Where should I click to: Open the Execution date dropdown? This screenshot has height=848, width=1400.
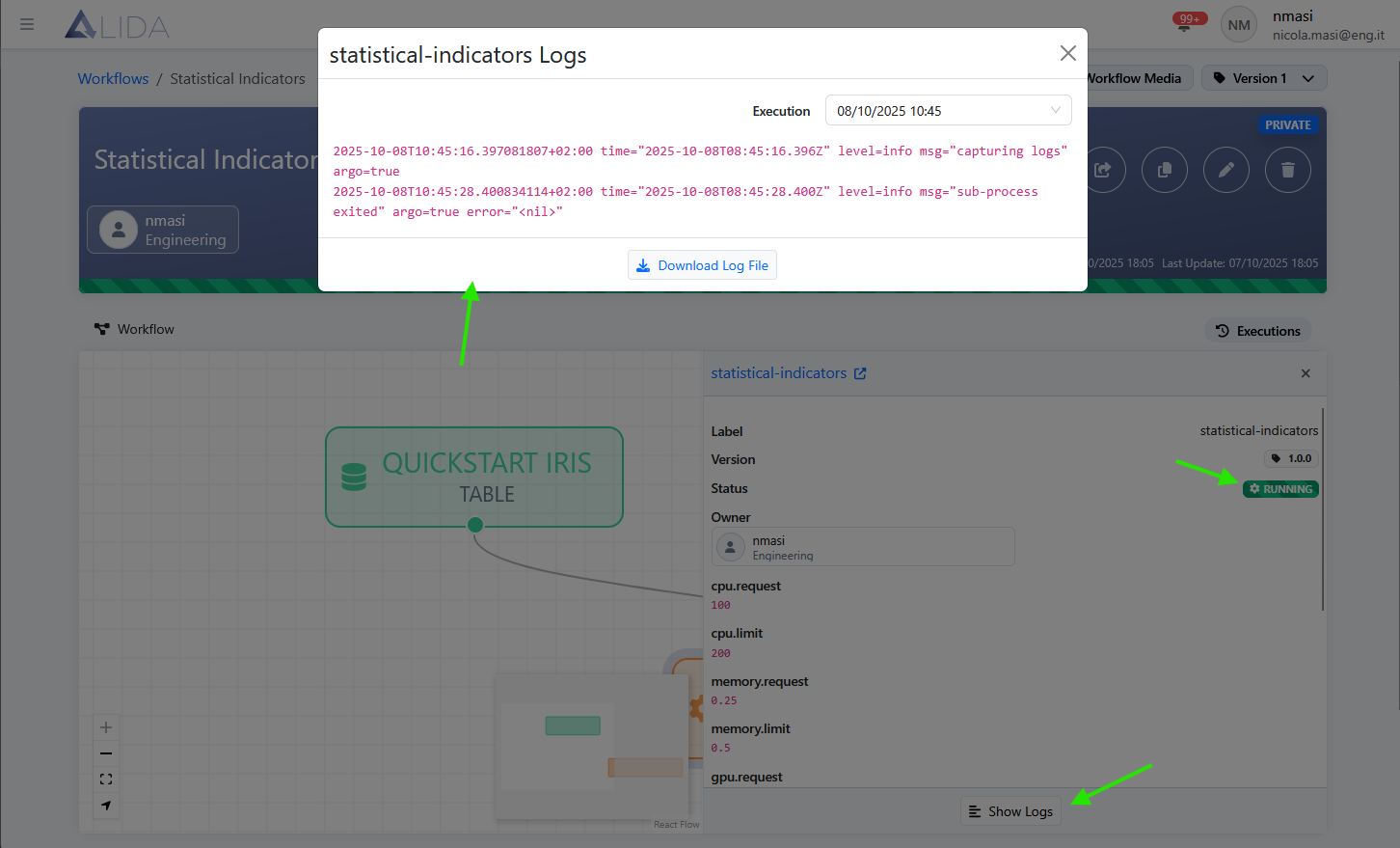(948, 110)
